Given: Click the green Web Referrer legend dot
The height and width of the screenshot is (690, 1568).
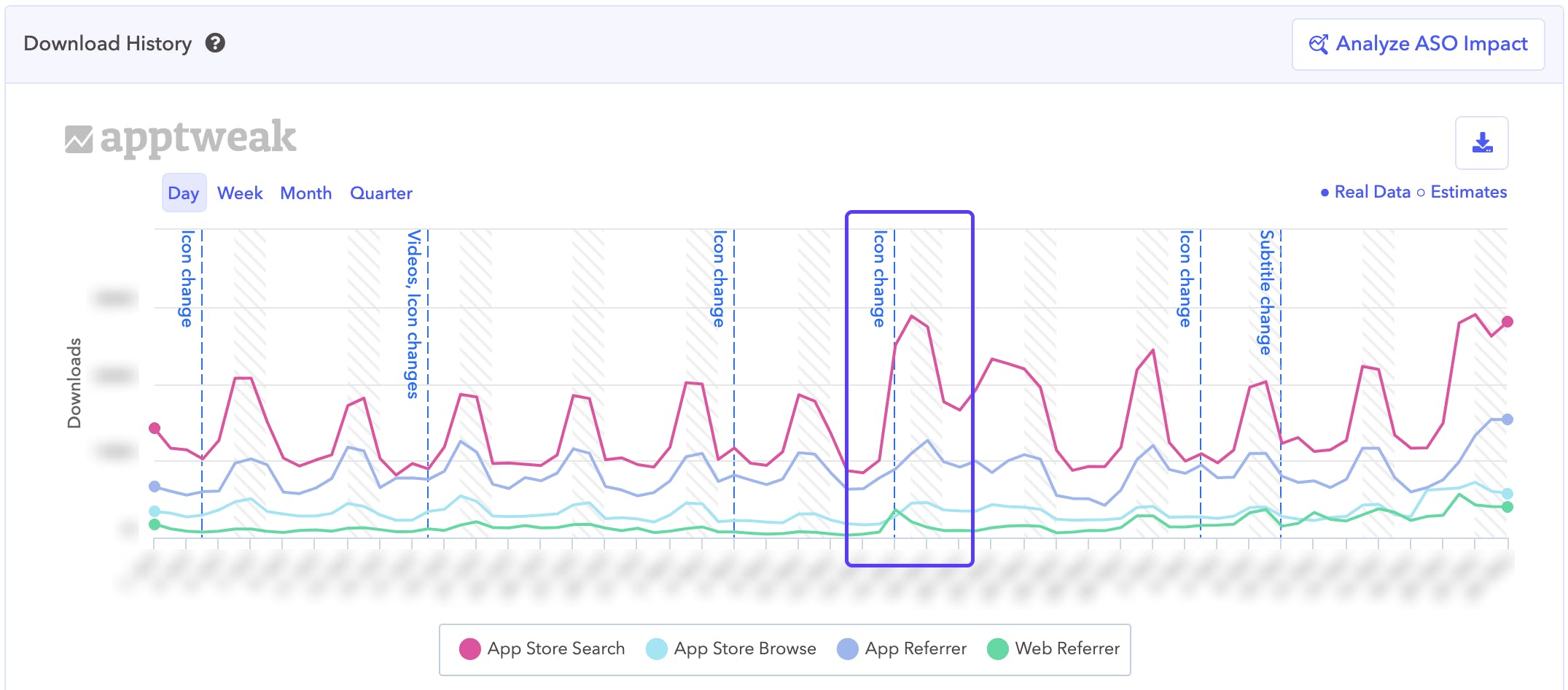Looking at the screenshot, I should coord(997,648).
